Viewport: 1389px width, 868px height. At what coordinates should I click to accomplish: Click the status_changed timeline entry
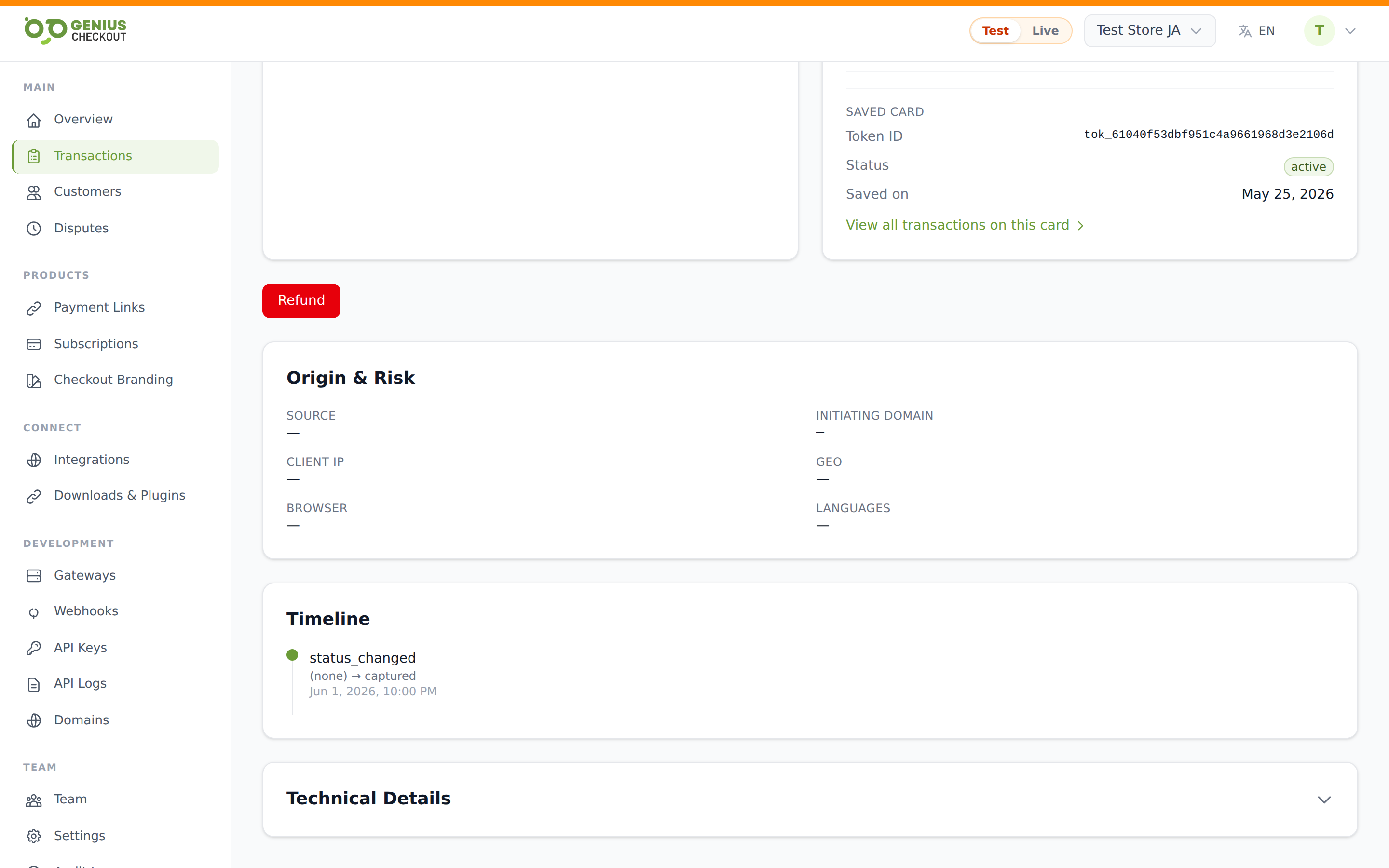362,658
